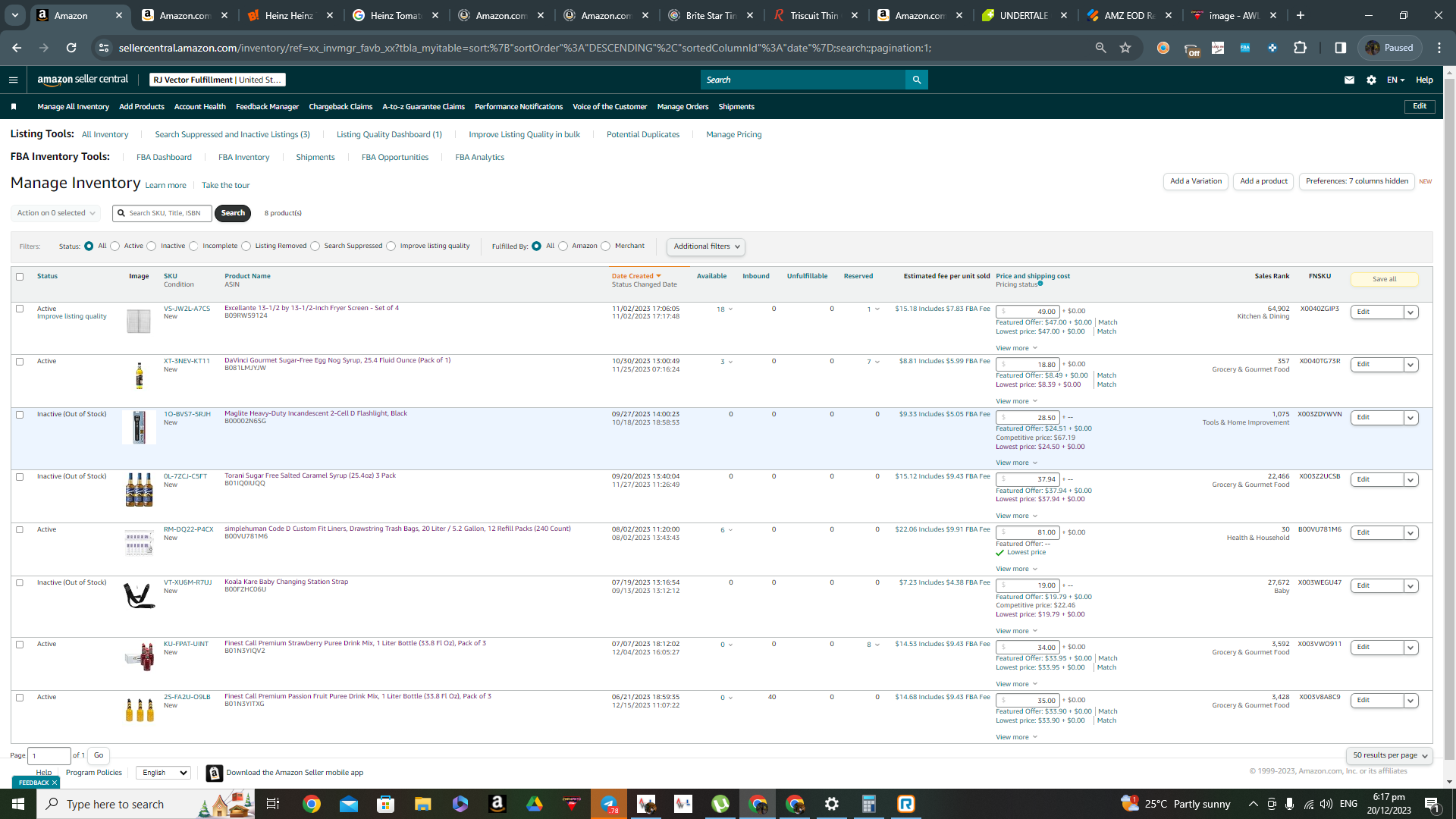
Task: Open the Potential Duplicates link
Action: [x=643, y=135]
